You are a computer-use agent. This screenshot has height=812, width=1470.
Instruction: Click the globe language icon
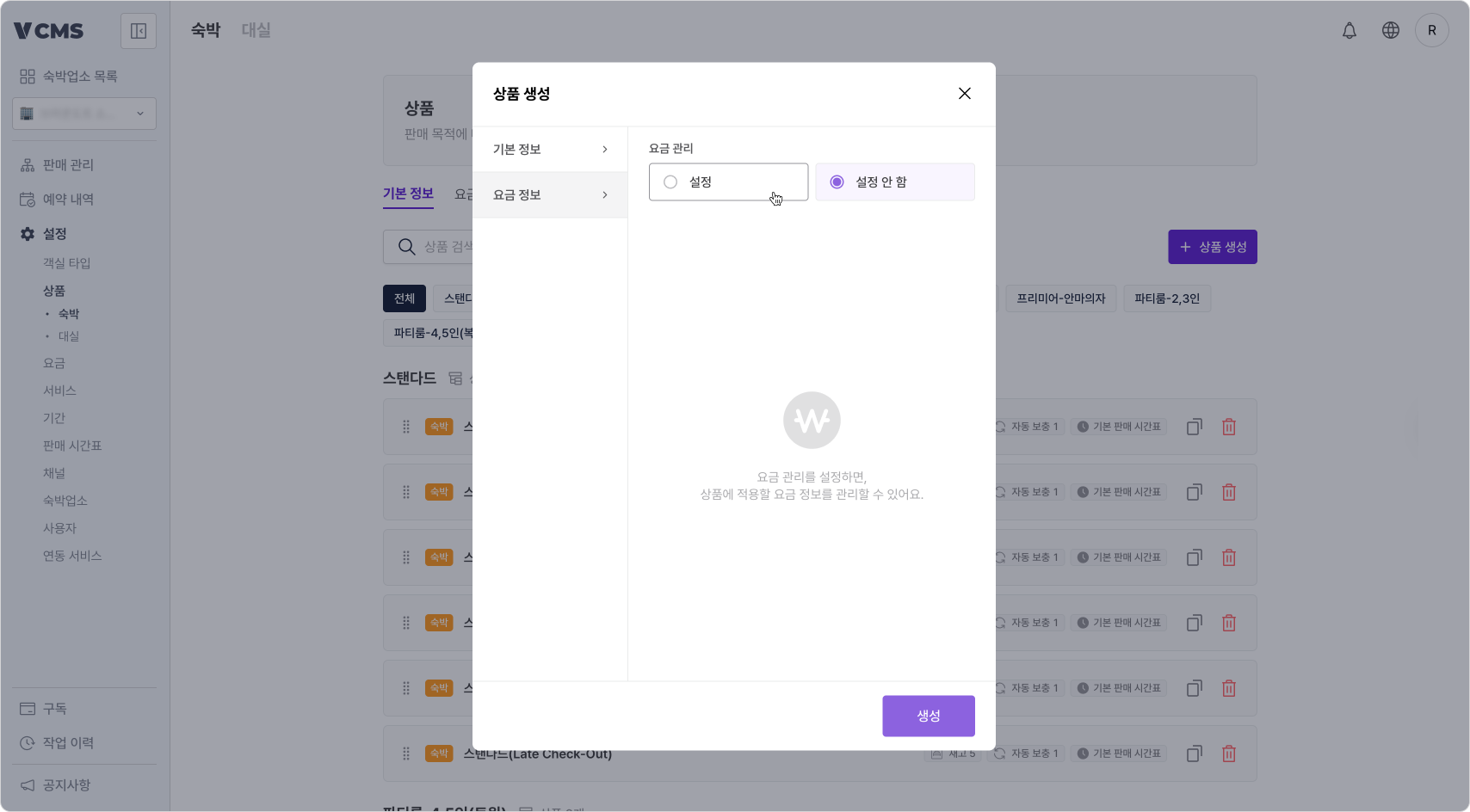pos(1391,30)
